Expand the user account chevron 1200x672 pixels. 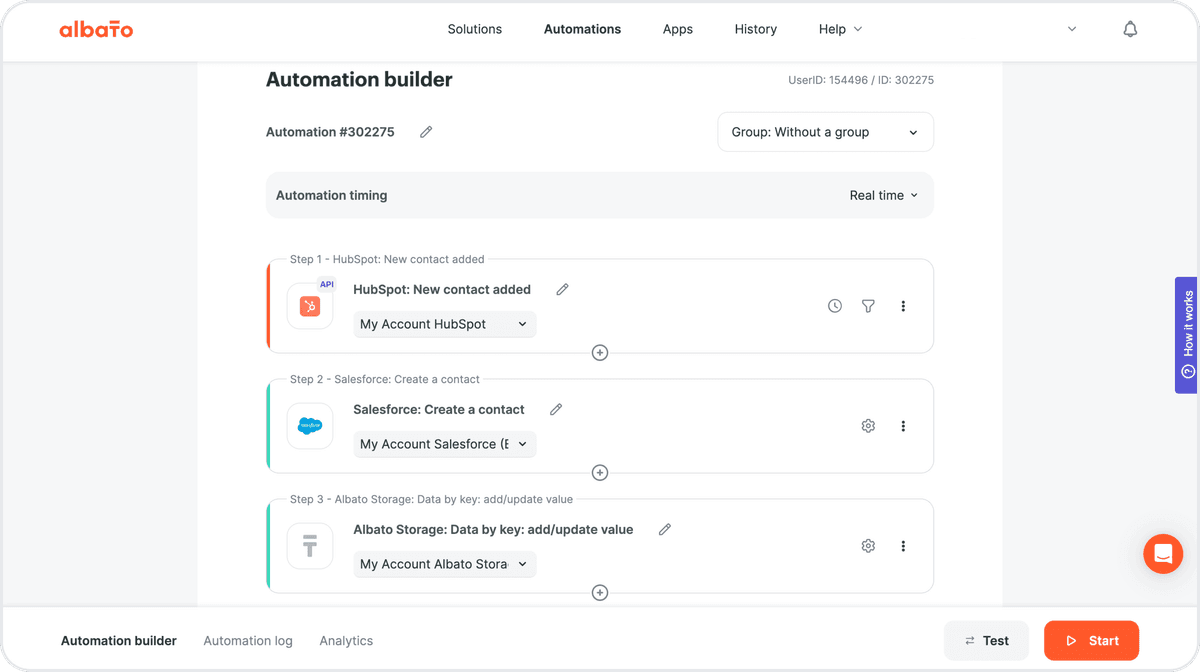click(x=1072, y=29)
